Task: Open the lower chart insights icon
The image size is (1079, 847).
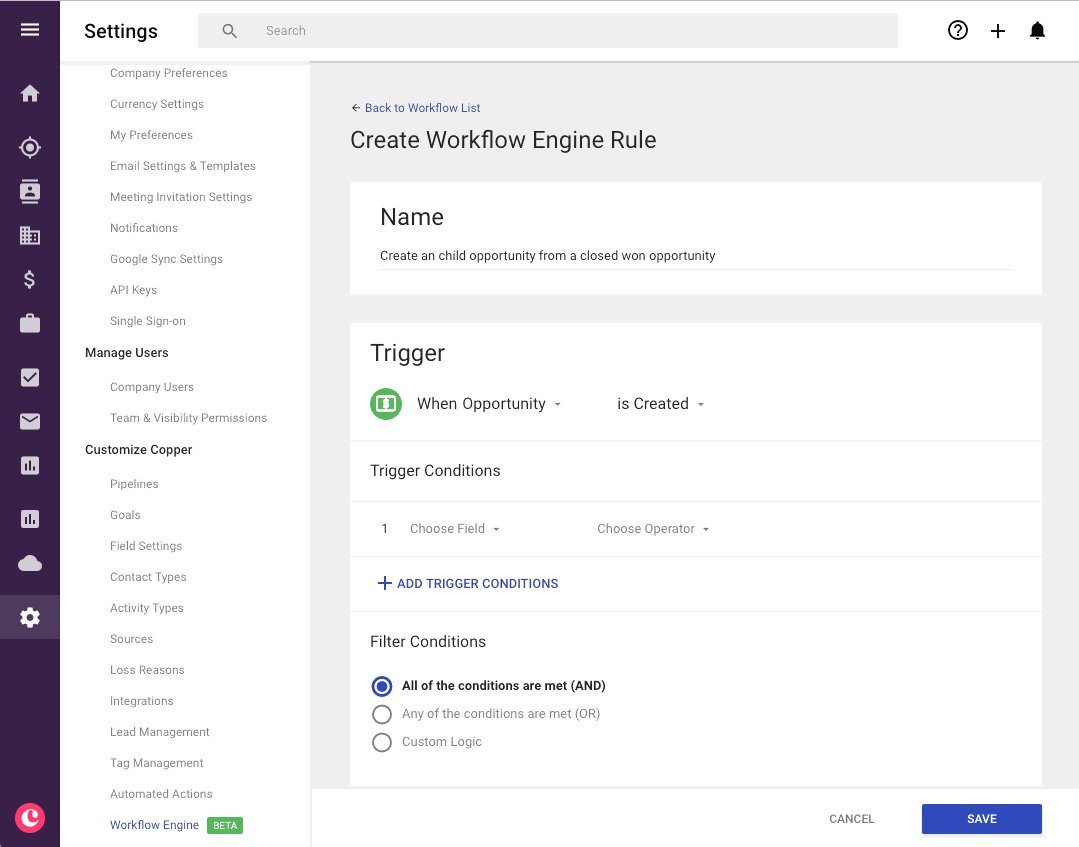Action: [30, 519]
